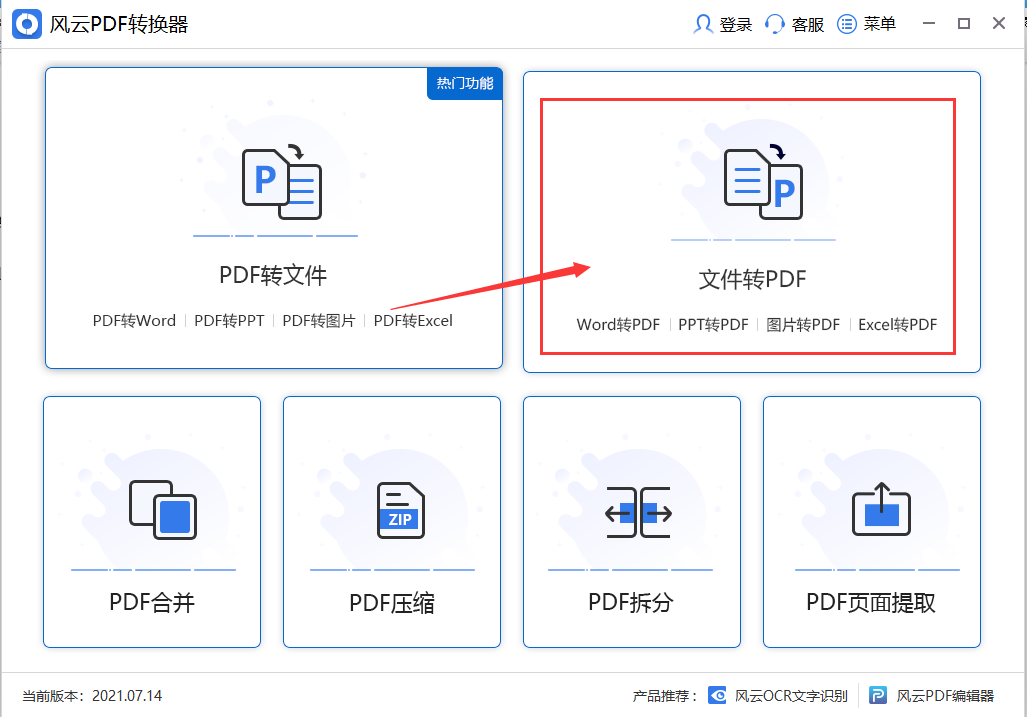The width and height of the screenshot is (1027, 717).
Task: Click the 风云PDF编辑器 icon
Action: [878, 695]
